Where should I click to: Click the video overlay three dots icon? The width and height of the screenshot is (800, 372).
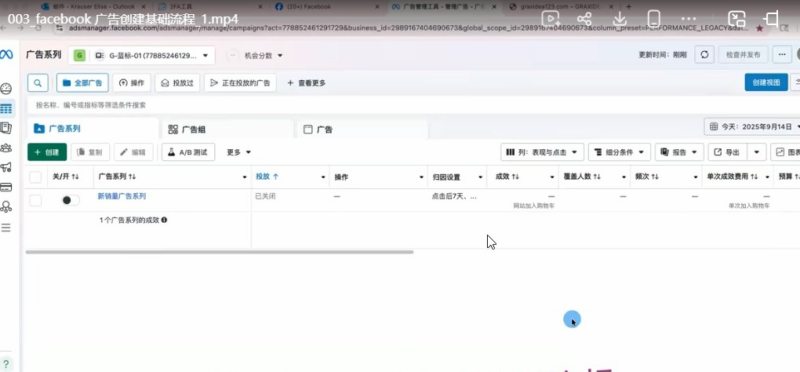(x=688, y=19)
